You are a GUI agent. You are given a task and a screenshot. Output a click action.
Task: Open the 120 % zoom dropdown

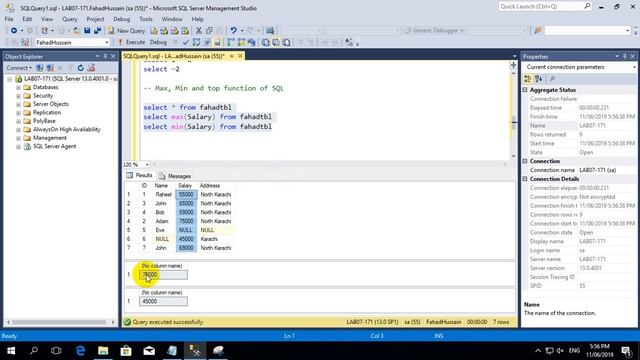coord(147,164)
